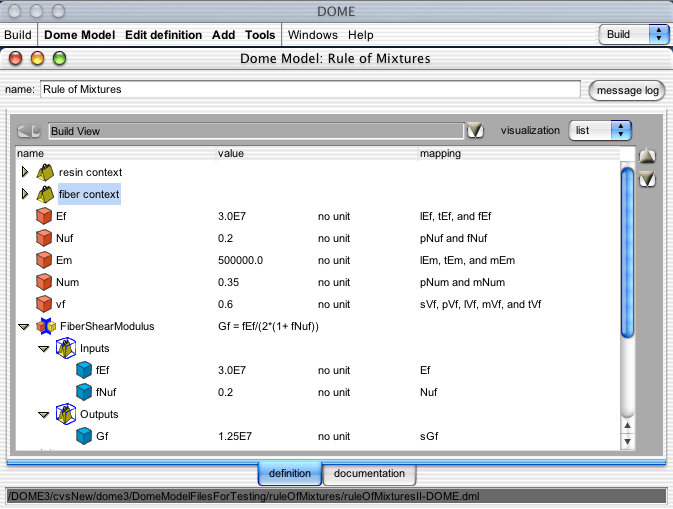The height and width of the screenshot is (509, 673).
Task: Select the Num value 0.35
Action: [x=228, y=282]
